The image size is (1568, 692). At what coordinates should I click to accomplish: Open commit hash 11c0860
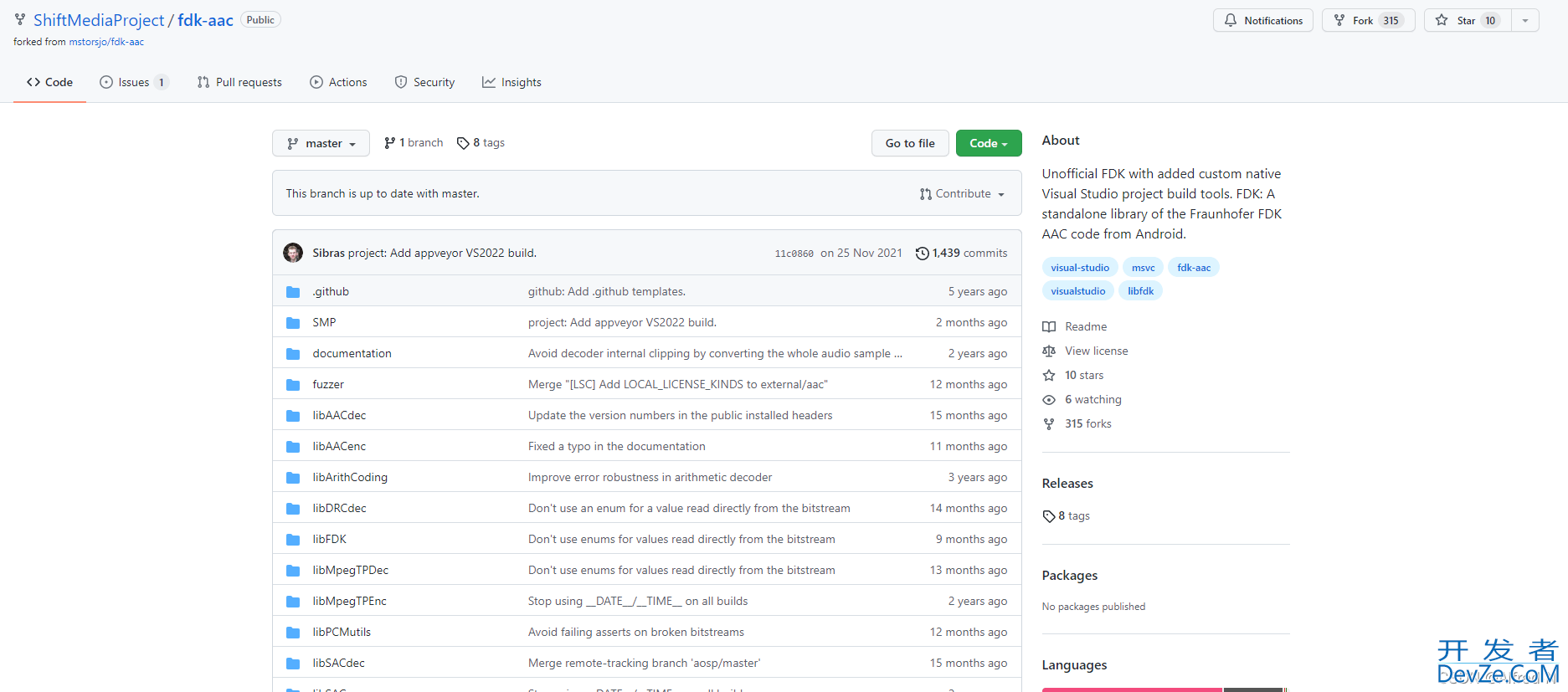tap(794, 254)
